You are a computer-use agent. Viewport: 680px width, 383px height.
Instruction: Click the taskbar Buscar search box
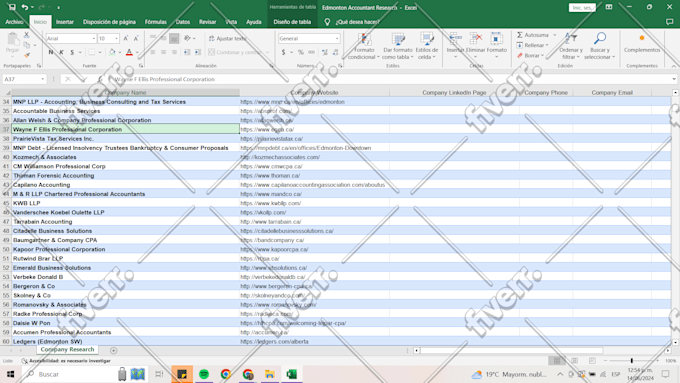point(69,374)
